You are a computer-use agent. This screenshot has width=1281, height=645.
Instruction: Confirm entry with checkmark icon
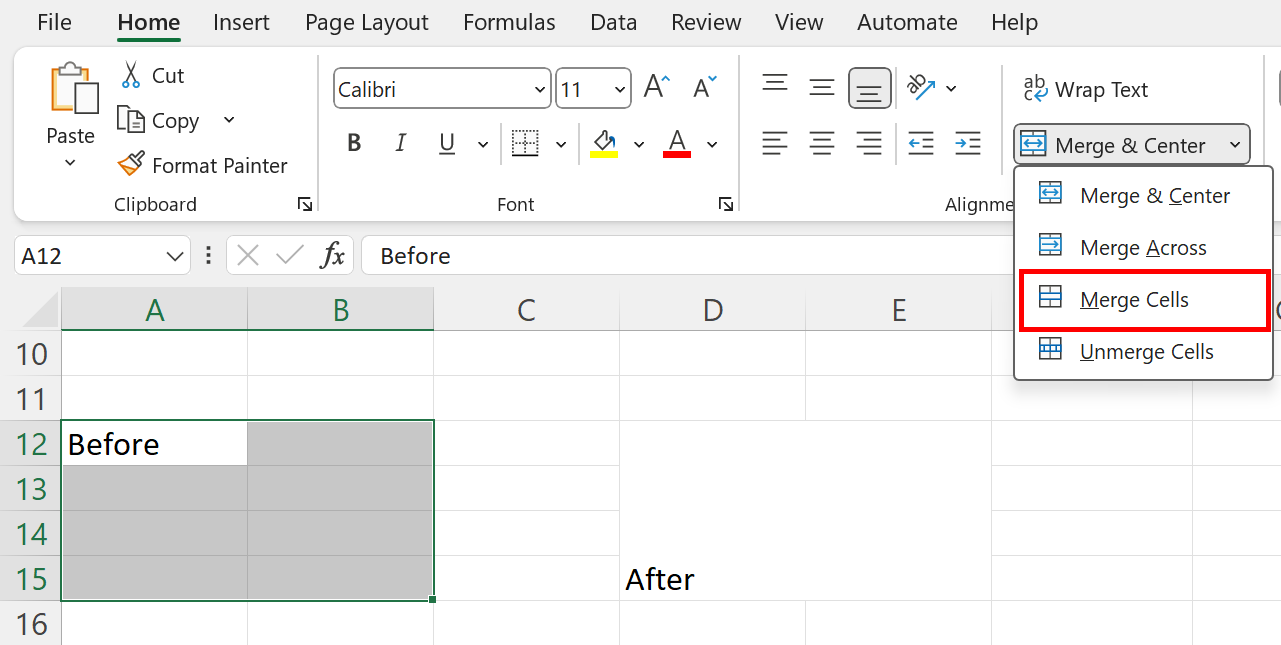click(x=290, y=255)
